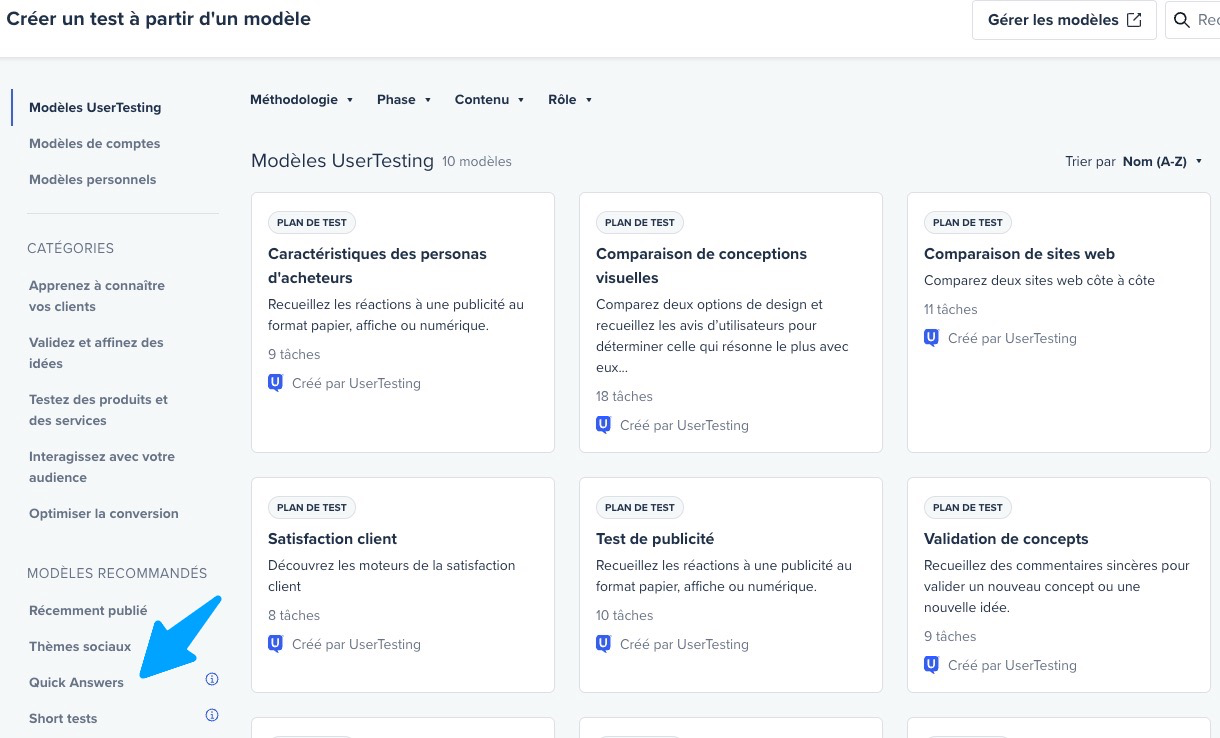1220x738 pixels.
Task: Click "Comparez deux sites web côte à côte" description
Action: 1039,281
